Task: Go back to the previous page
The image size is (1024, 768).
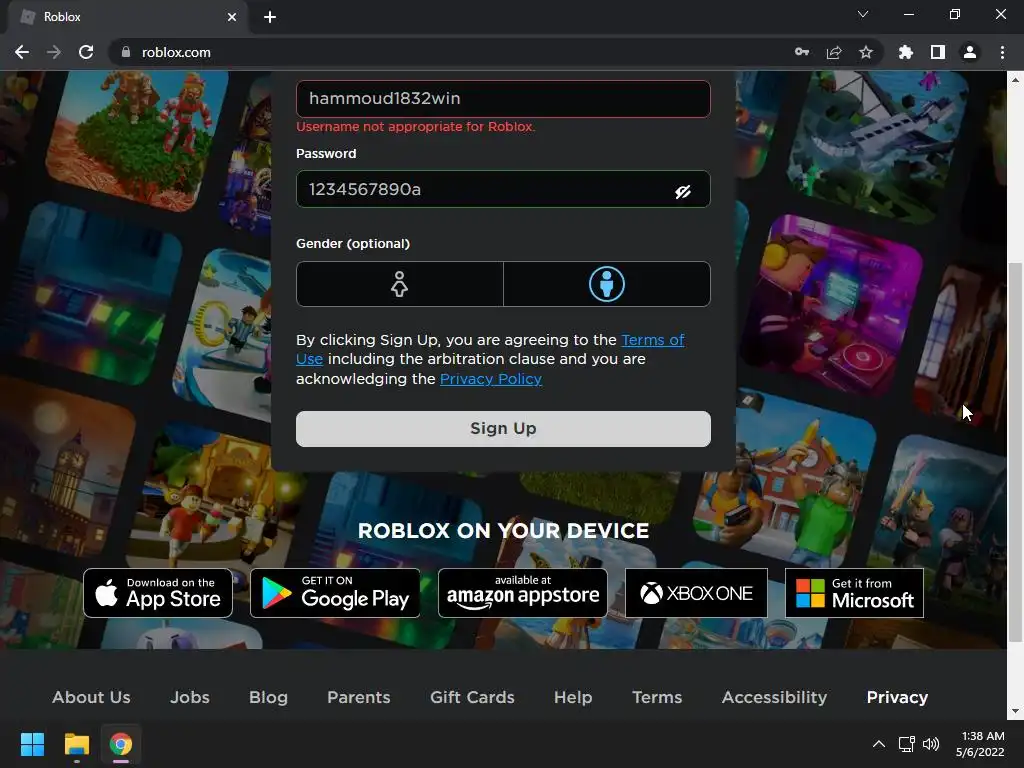Action: pos(22,52)
